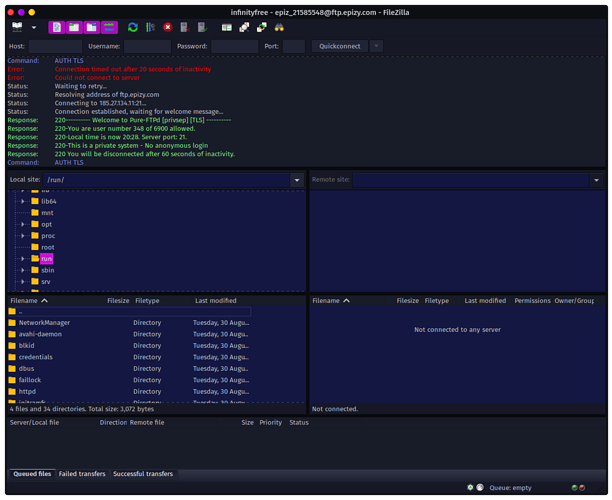Image resolution: width=612 pixels, height=500 pixels.
Task: Select the dbus directory
Action: click(x=129, y=369)
